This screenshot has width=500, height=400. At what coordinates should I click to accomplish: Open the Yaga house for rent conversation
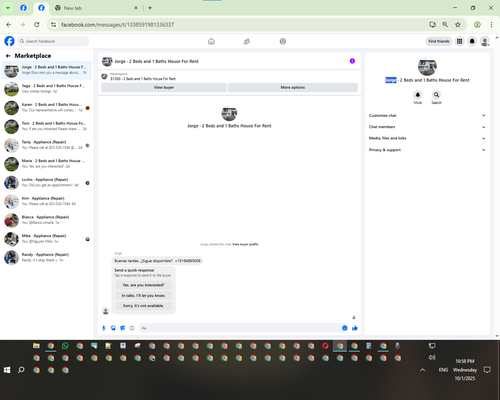pyautogui.click(x=47, y=89)
